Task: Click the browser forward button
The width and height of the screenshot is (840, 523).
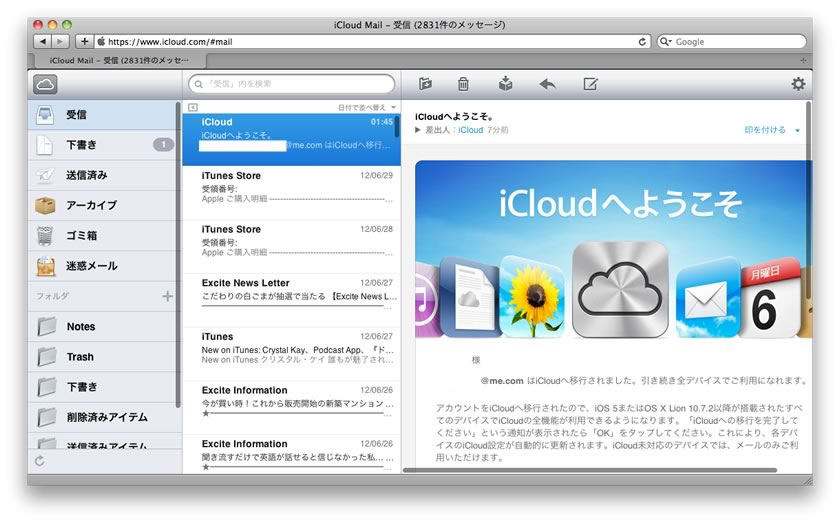Action: coord(61,41)
